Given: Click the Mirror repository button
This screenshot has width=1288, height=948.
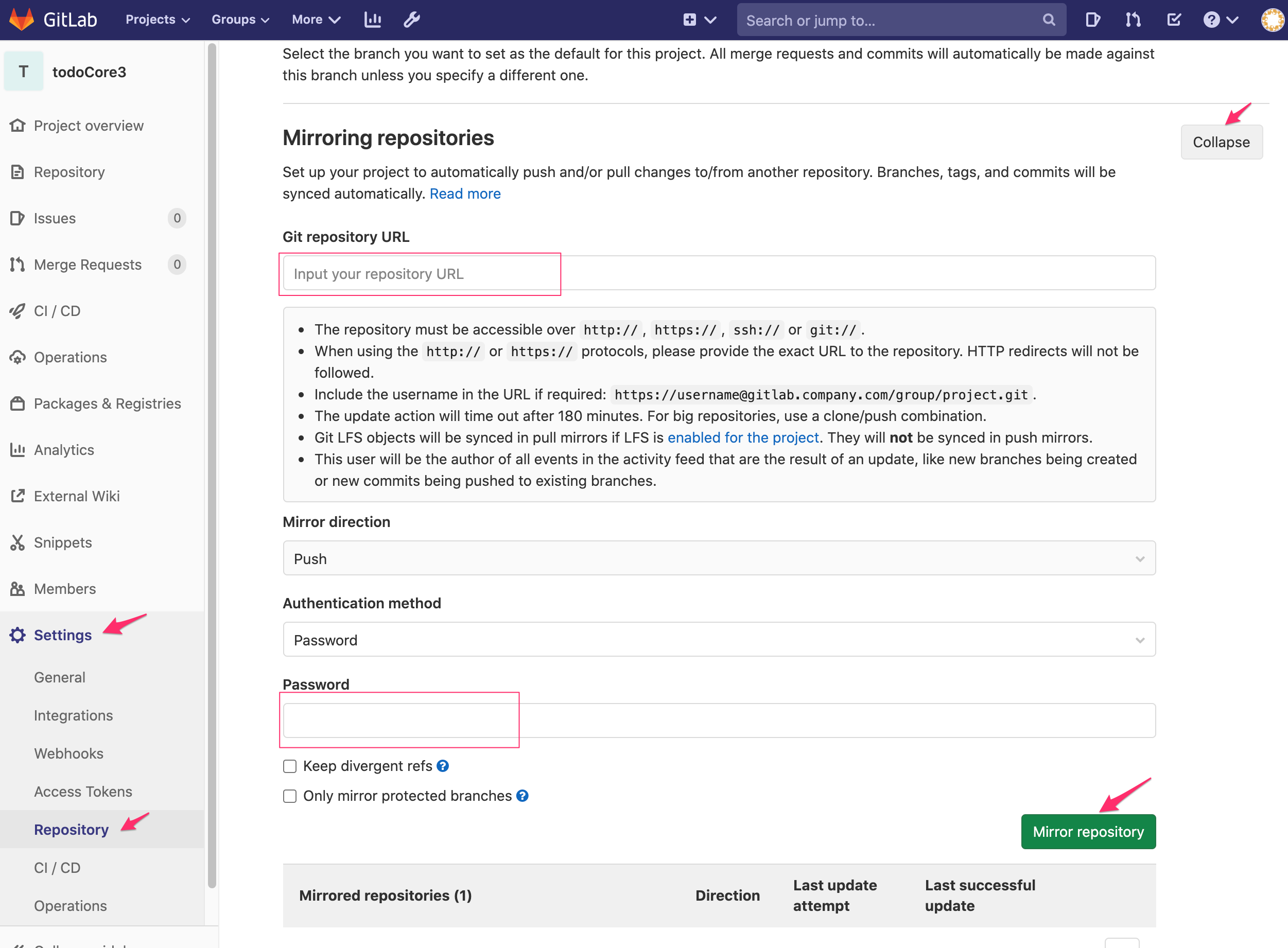Looking at the screenshot, I should [1088, 832].
